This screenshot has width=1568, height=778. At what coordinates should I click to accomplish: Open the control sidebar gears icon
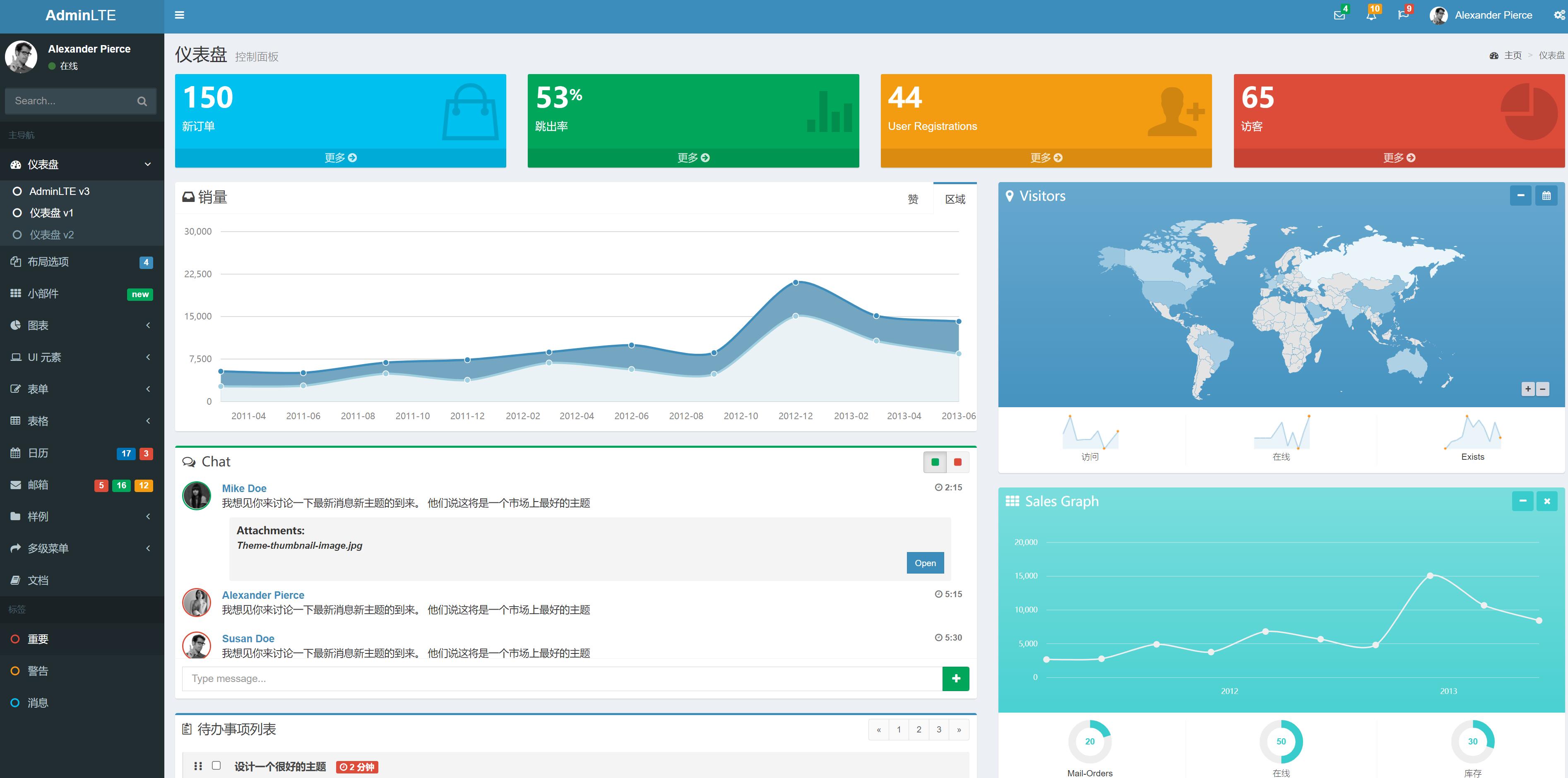pos(1559,15)
